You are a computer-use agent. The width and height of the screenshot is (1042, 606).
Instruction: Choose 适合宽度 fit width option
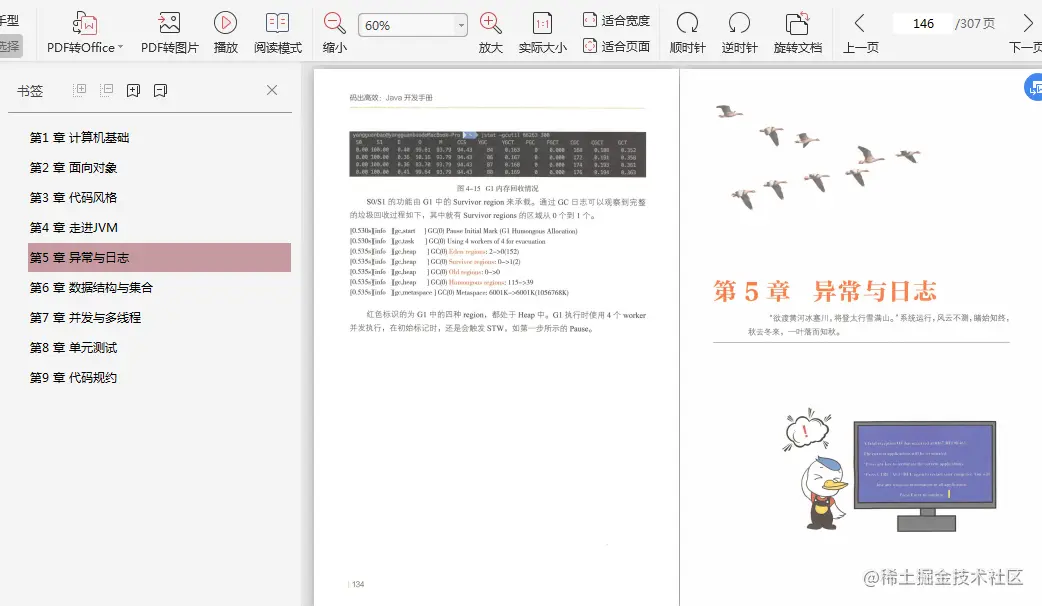616,20
